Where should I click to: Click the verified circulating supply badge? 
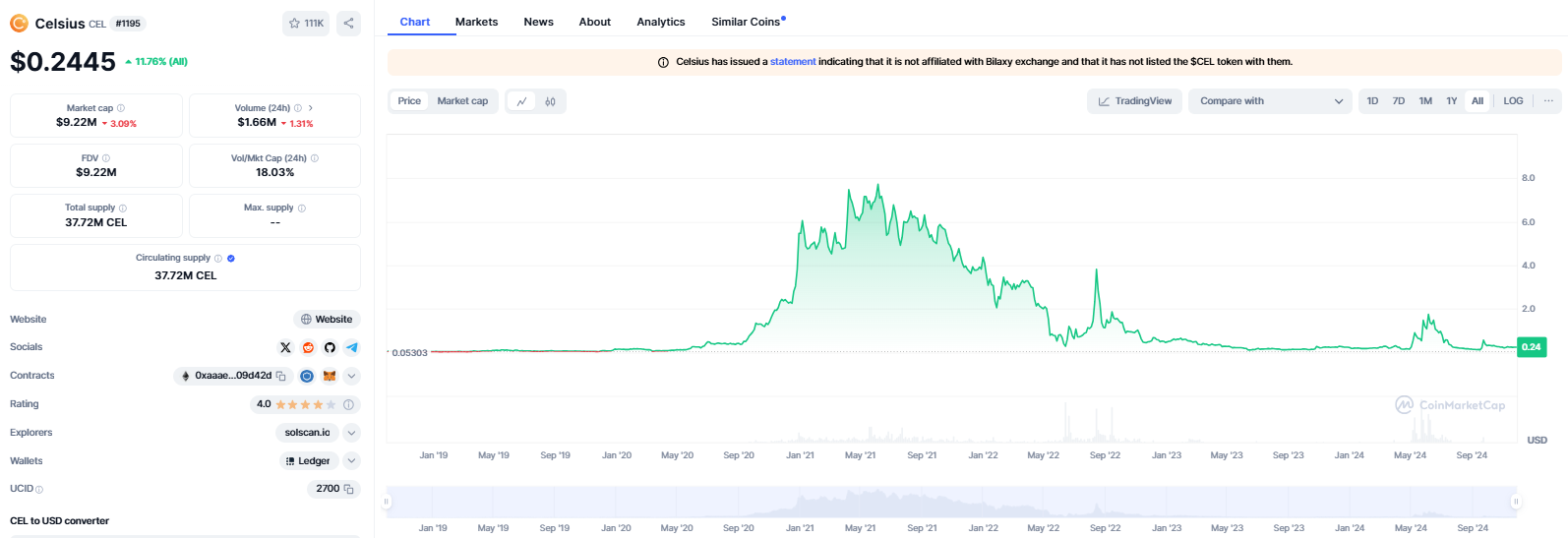(231, 259)
